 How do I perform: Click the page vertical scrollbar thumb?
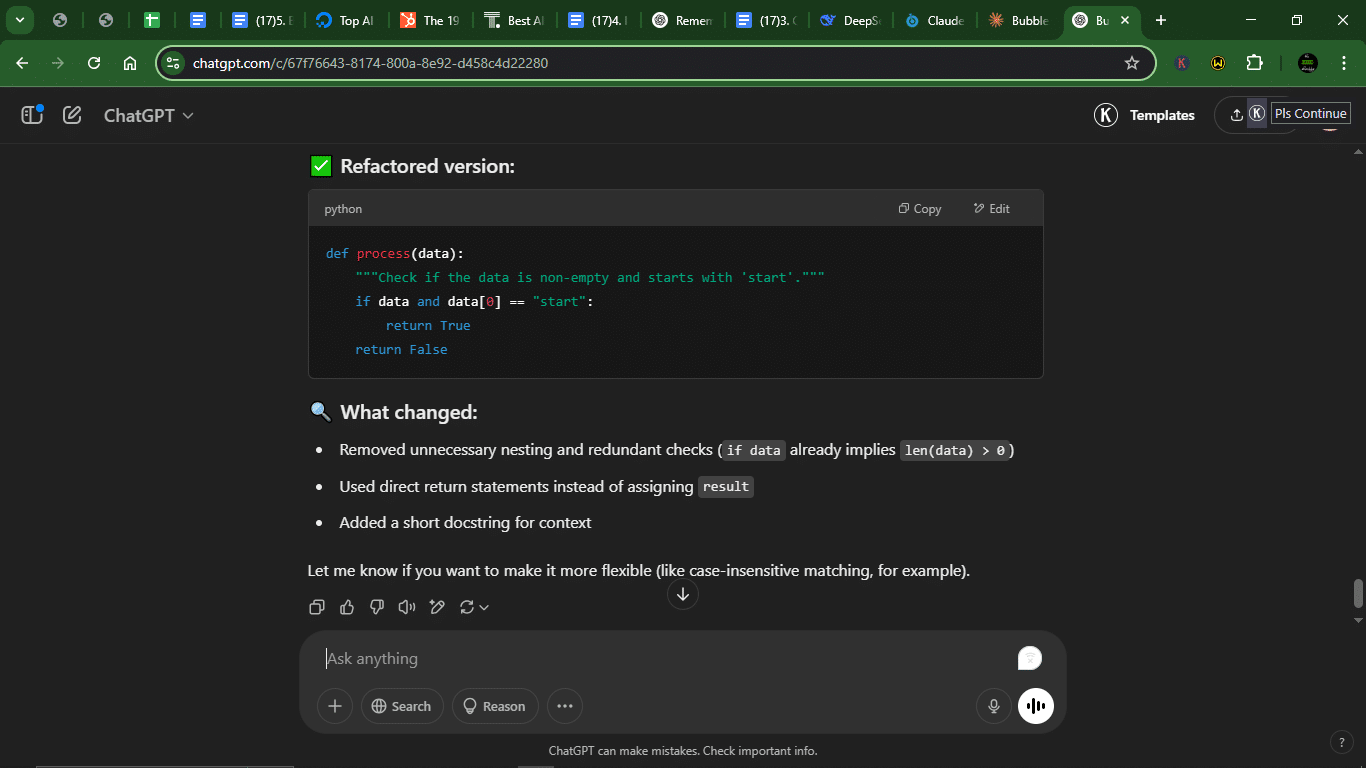[1358, 593]
